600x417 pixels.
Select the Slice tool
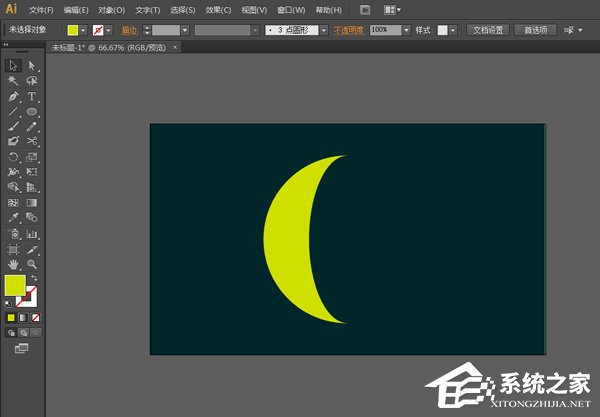coord(32,249)
